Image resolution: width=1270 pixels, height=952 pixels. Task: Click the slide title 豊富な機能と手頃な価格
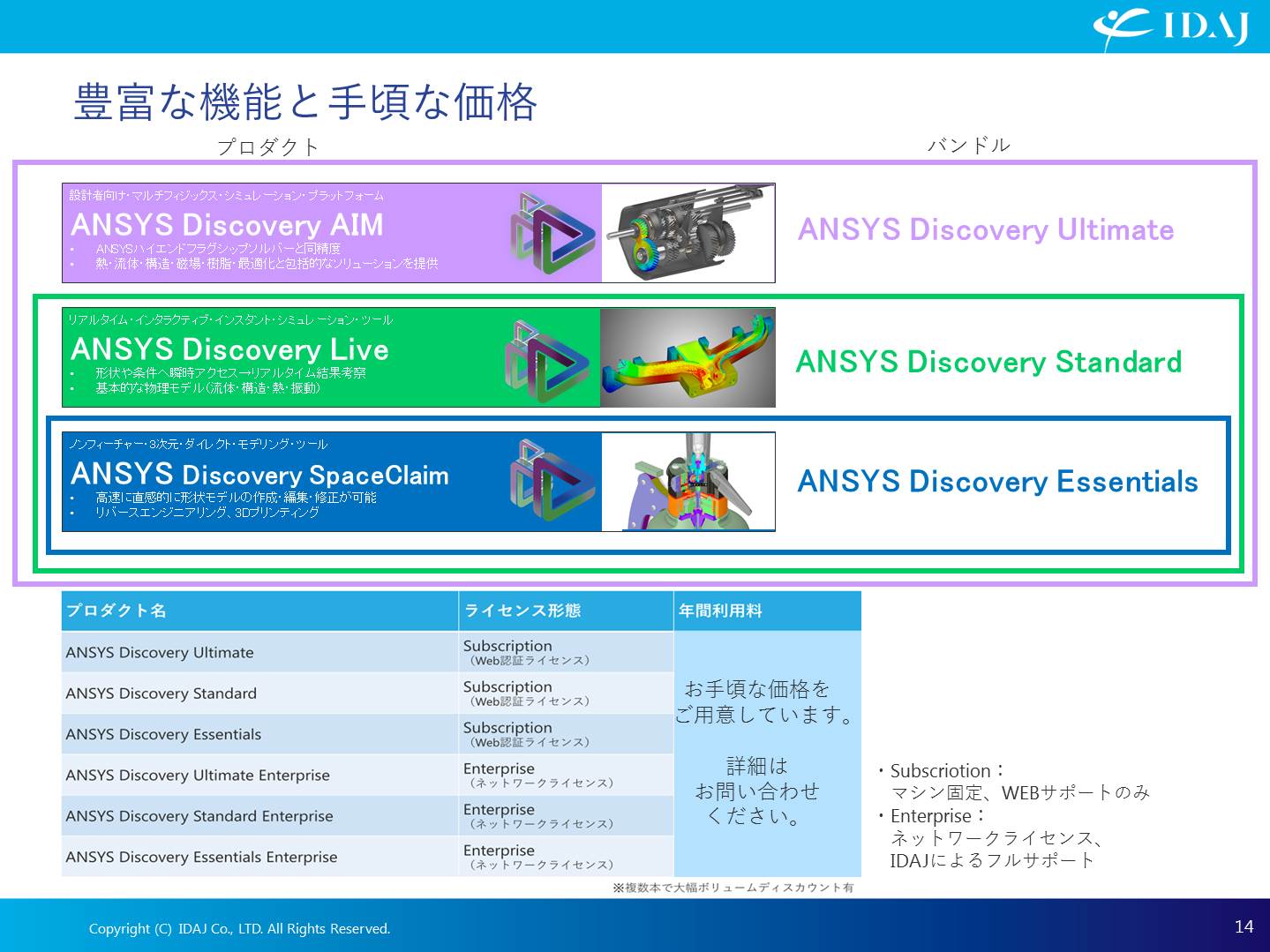coord(305,101)
